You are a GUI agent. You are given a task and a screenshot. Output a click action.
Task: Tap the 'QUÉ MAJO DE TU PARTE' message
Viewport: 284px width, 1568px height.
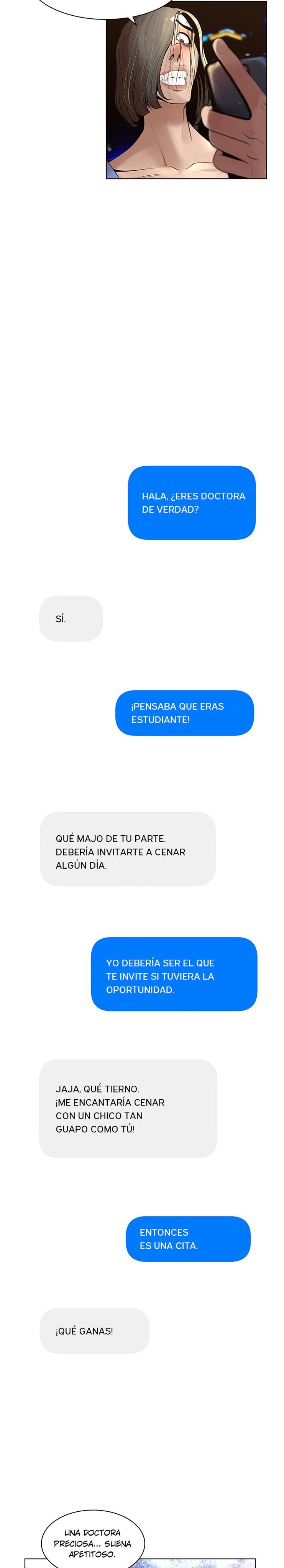(128, 849)
